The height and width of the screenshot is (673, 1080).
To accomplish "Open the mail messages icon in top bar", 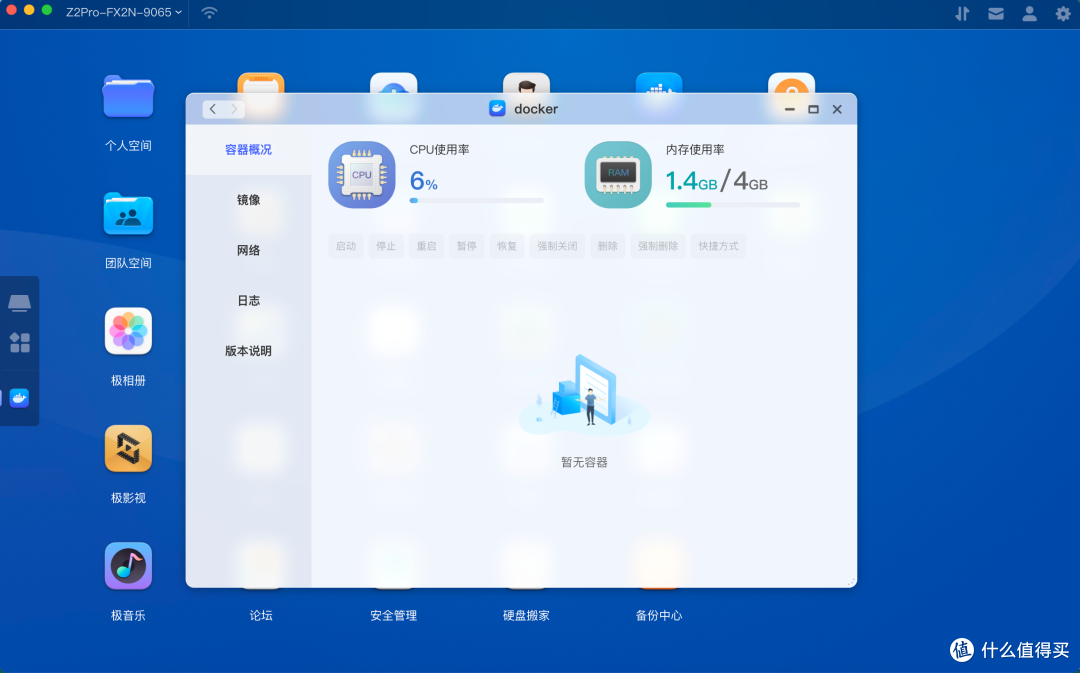I will 996,13.
